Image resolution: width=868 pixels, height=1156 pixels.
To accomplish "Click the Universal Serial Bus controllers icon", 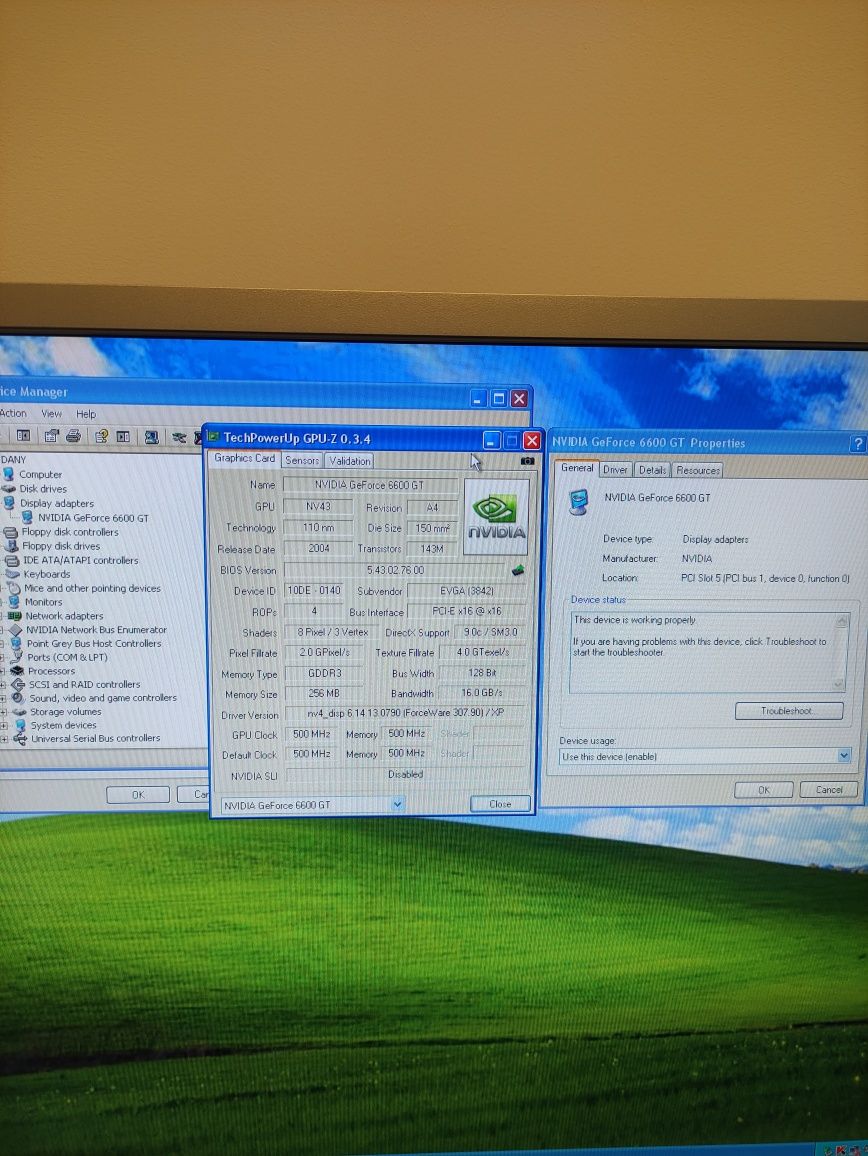I will tap(20, 738).
